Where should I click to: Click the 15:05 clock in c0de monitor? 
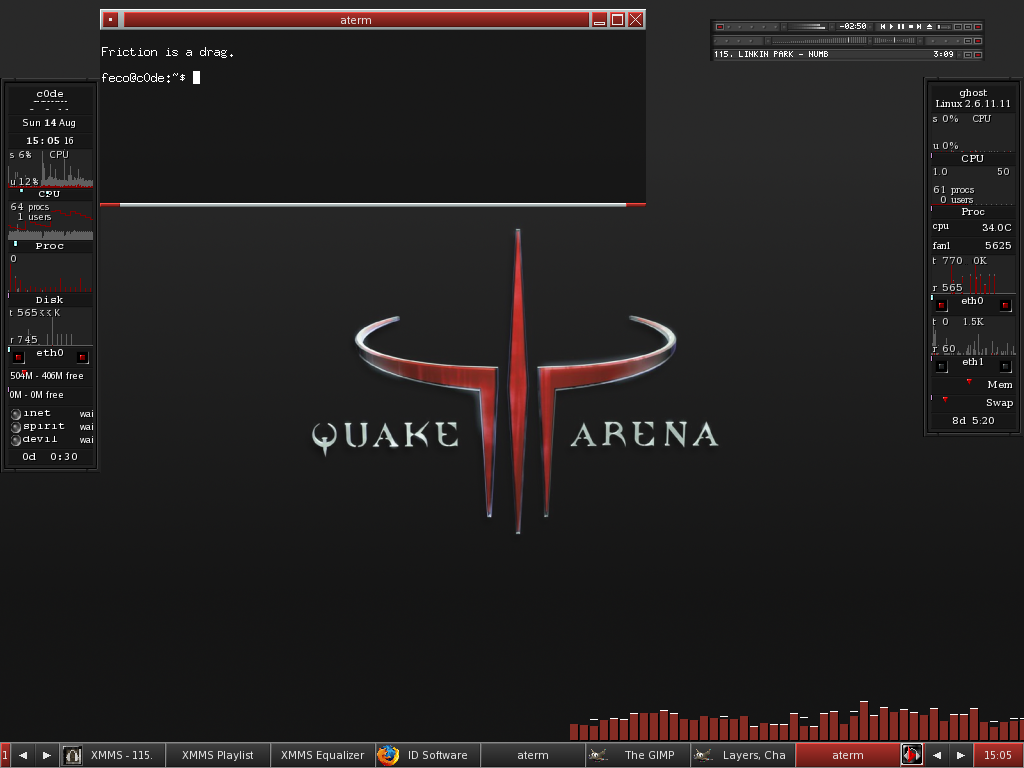[x=50, y=140]
